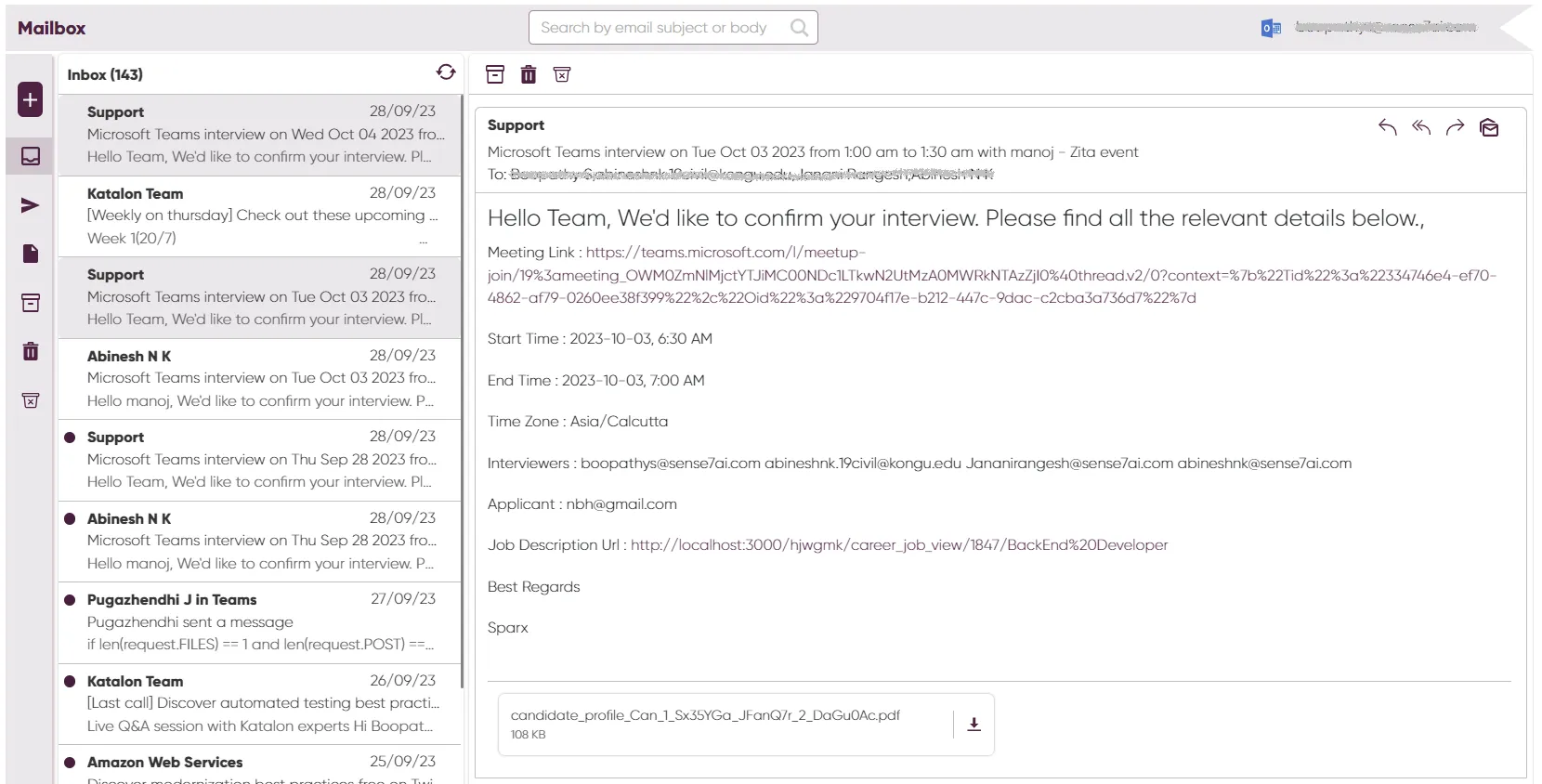
Task: Open the Amazon Web Services email
Action: click(260, 764)
